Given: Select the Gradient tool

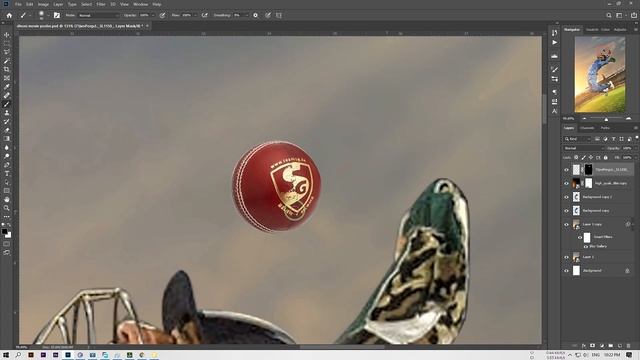Looking at the screenshot, I should (x=7, y=139).
